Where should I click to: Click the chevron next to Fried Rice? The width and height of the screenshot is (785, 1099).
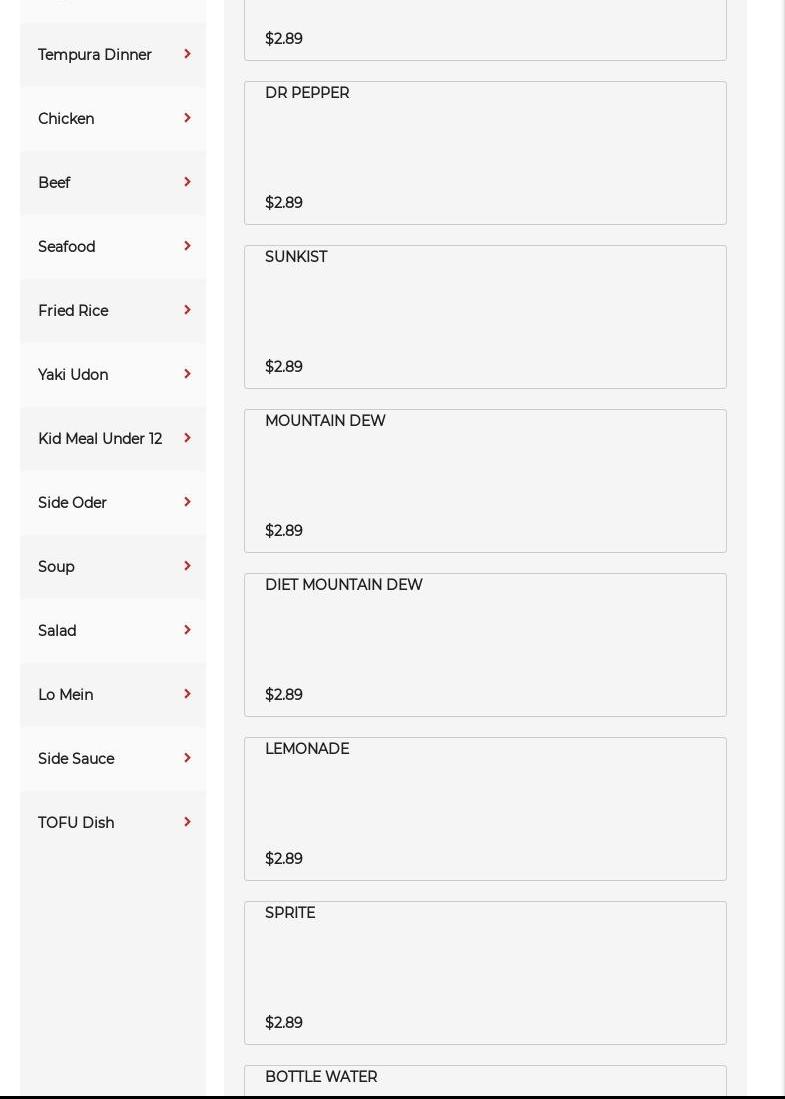click(187, 310)
